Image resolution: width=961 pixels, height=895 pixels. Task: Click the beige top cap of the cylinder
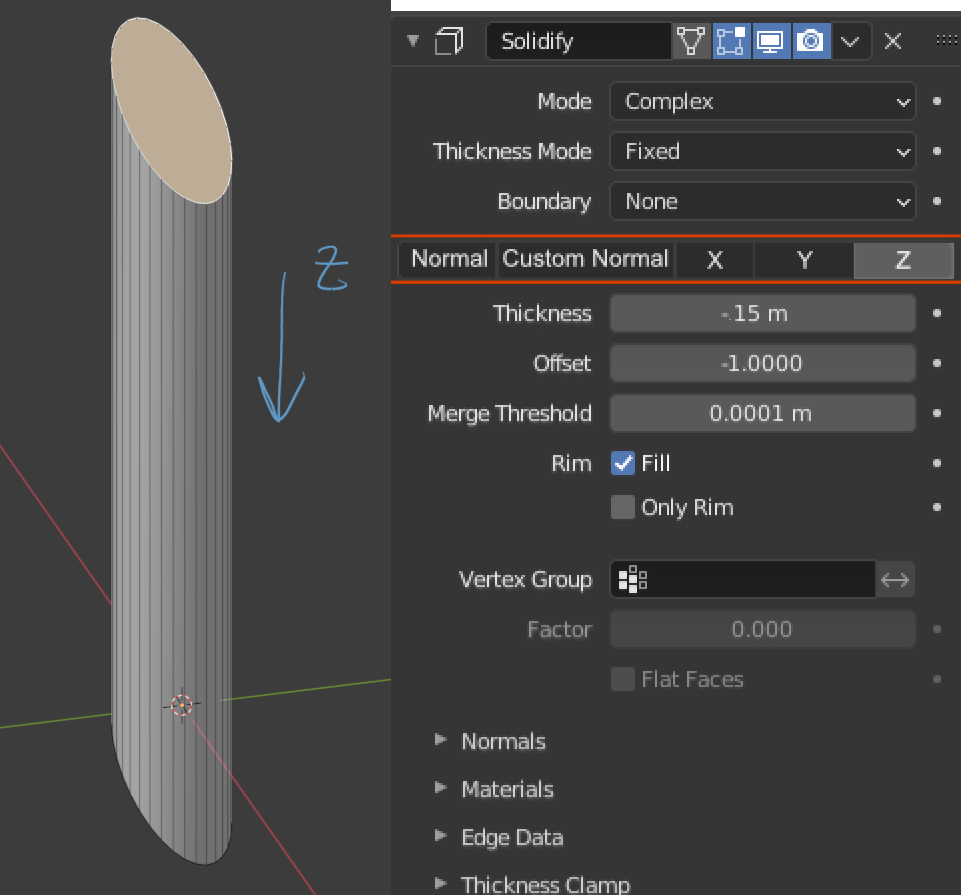[171, 110]
